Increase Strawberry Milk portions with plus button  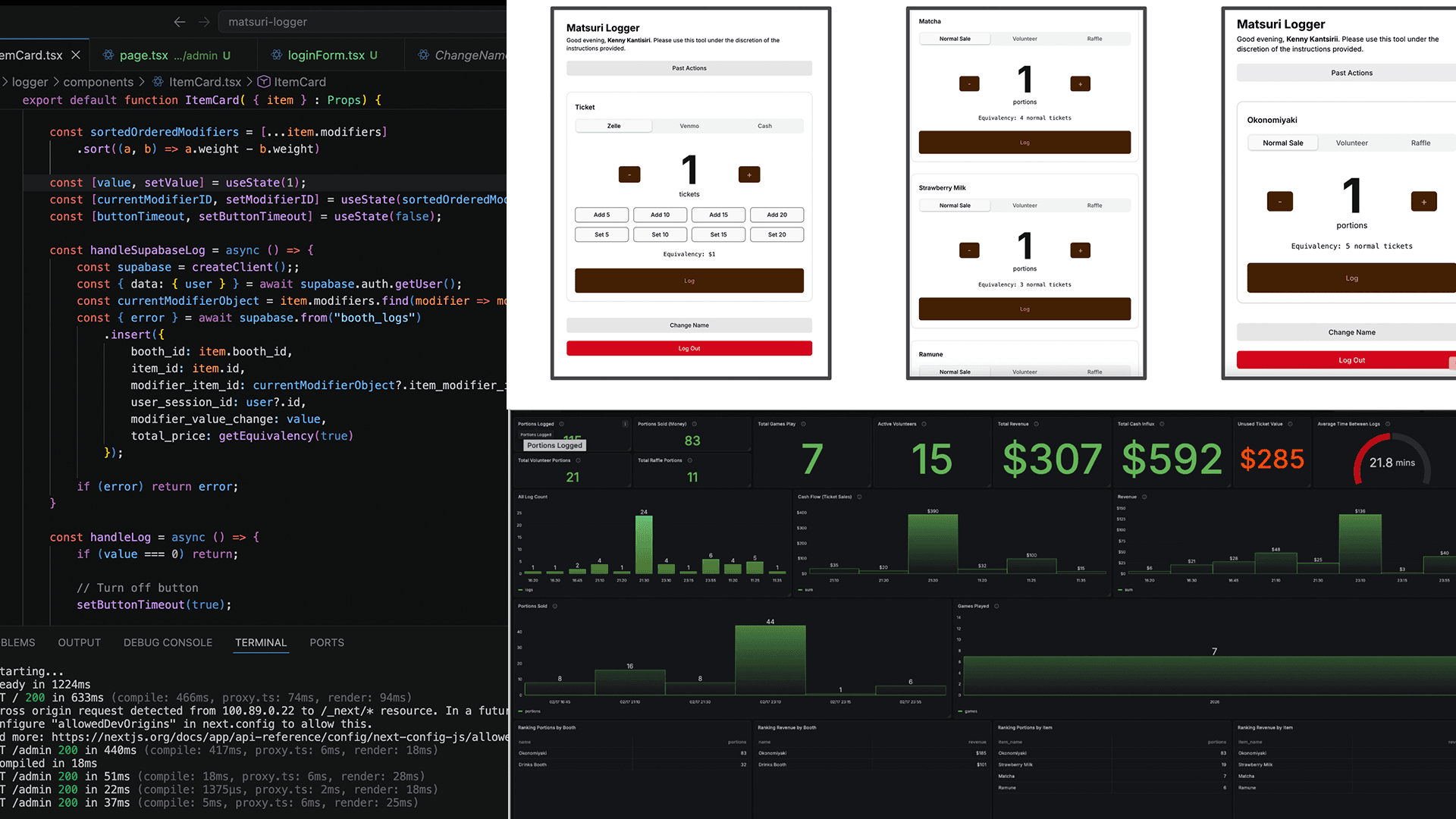[x=1080, y=250]
